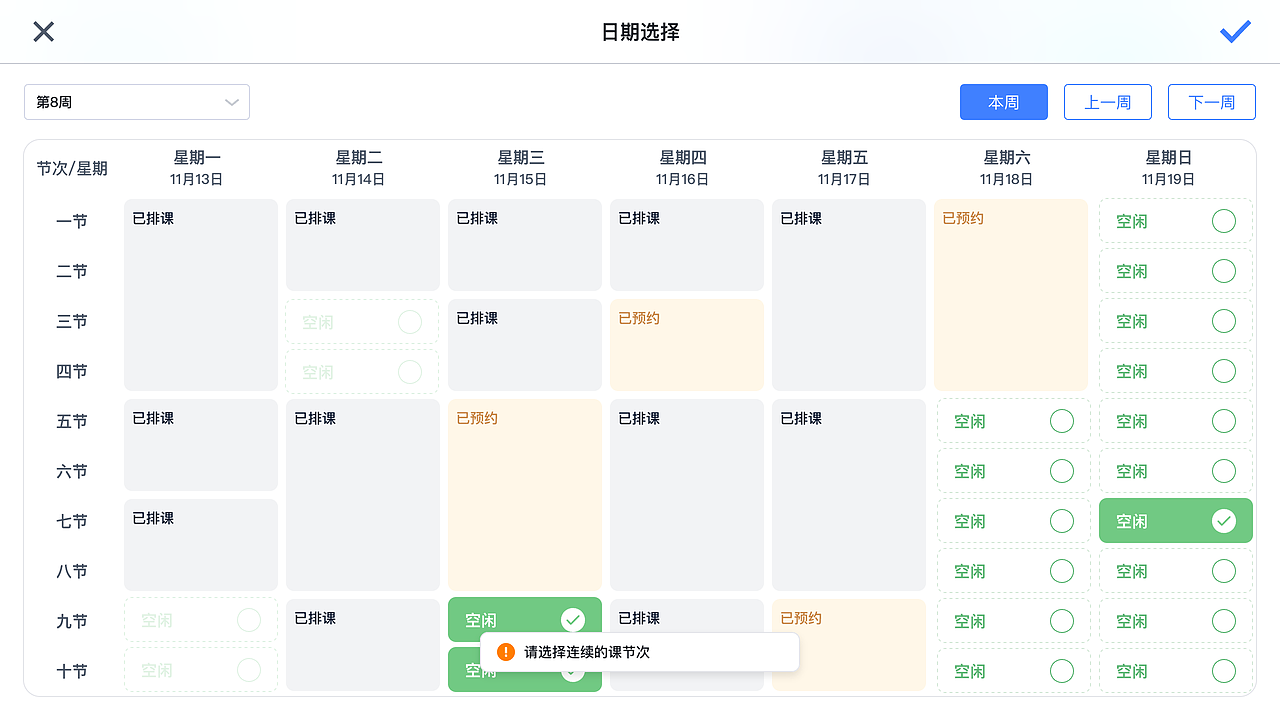Viewport: 1280px width, 720px height.
Task: Click the 下一周 button
Action: coord(1211,101)
